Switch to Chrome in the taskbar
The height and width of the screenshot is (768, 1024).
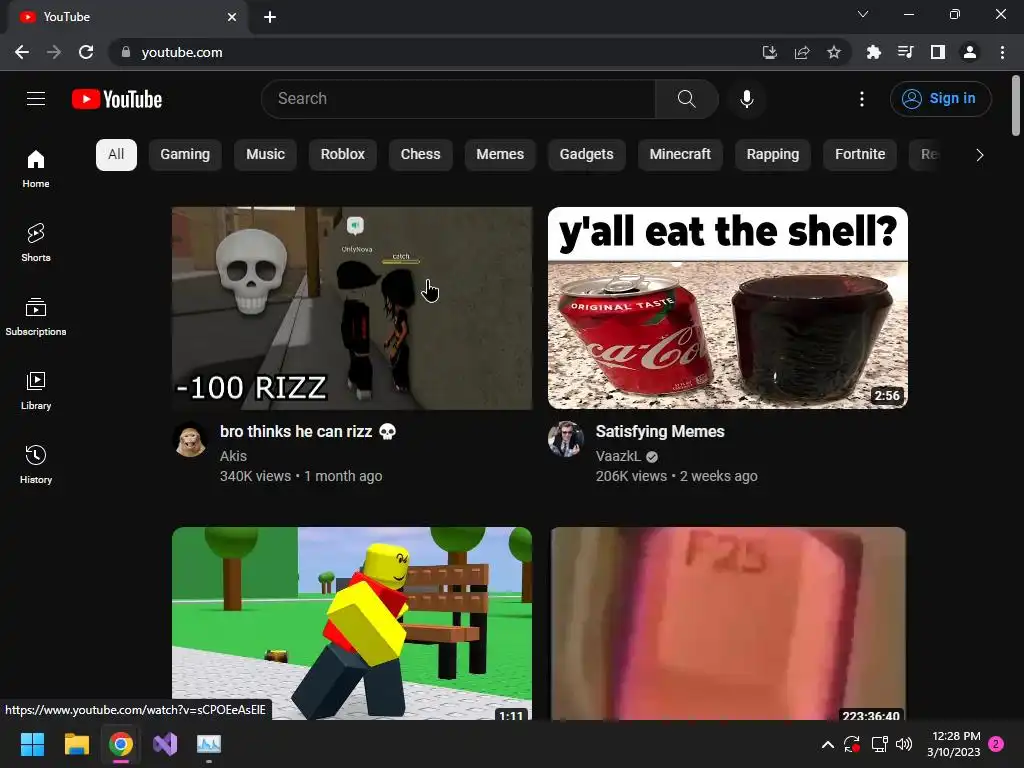(x=121, y=744)
